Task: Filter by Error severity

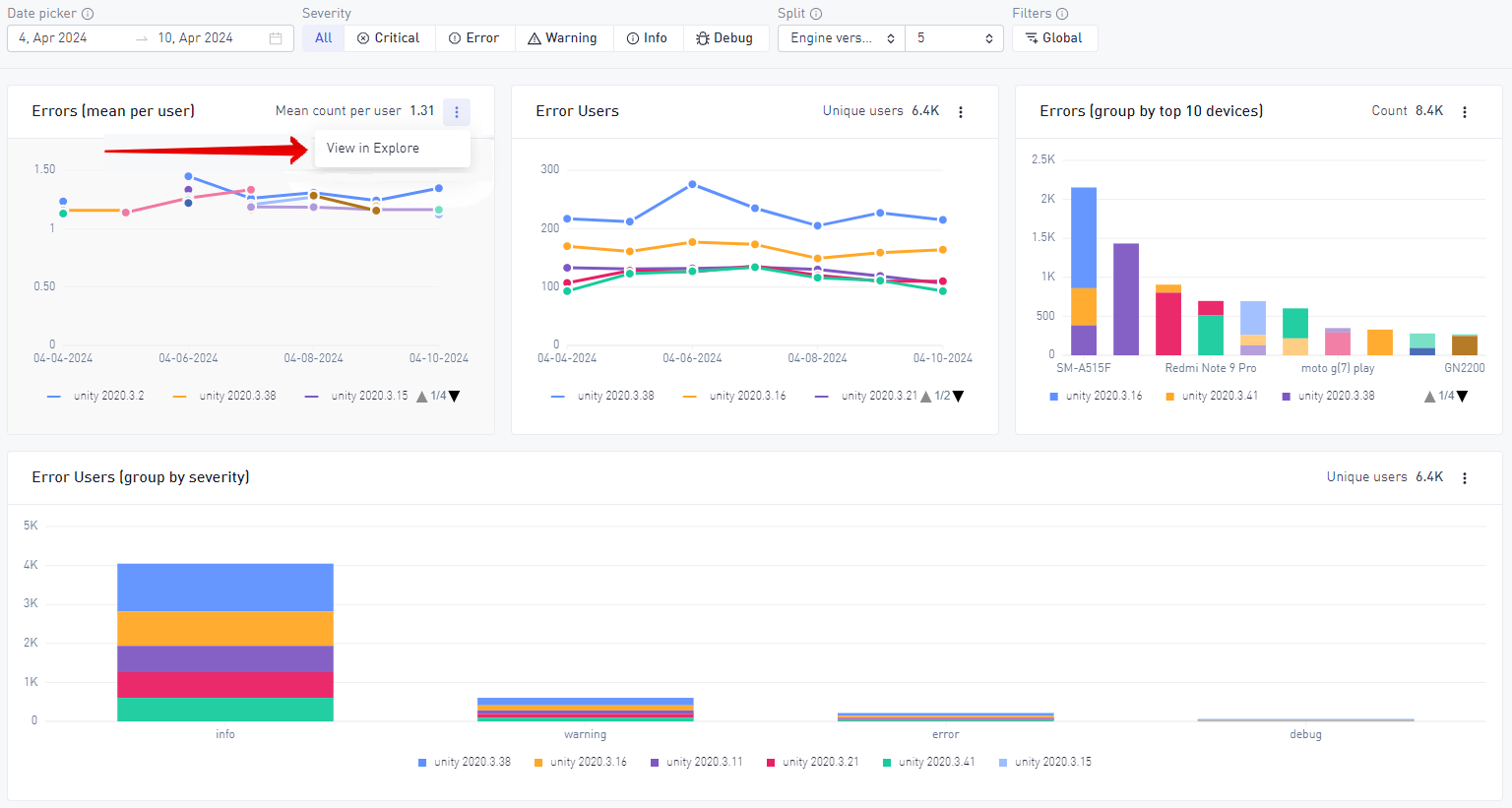Action: 473,38
